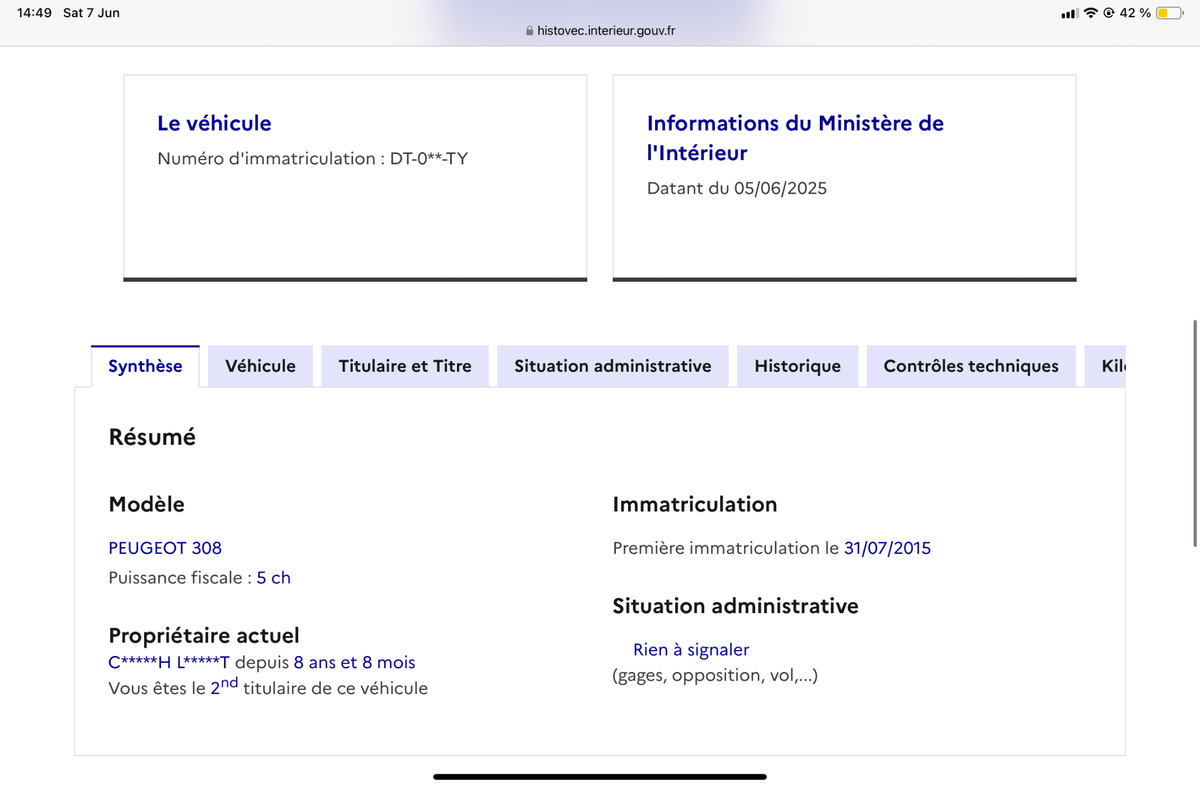
Task: Switch to the Véhicule tab
Action: [260, 366]
